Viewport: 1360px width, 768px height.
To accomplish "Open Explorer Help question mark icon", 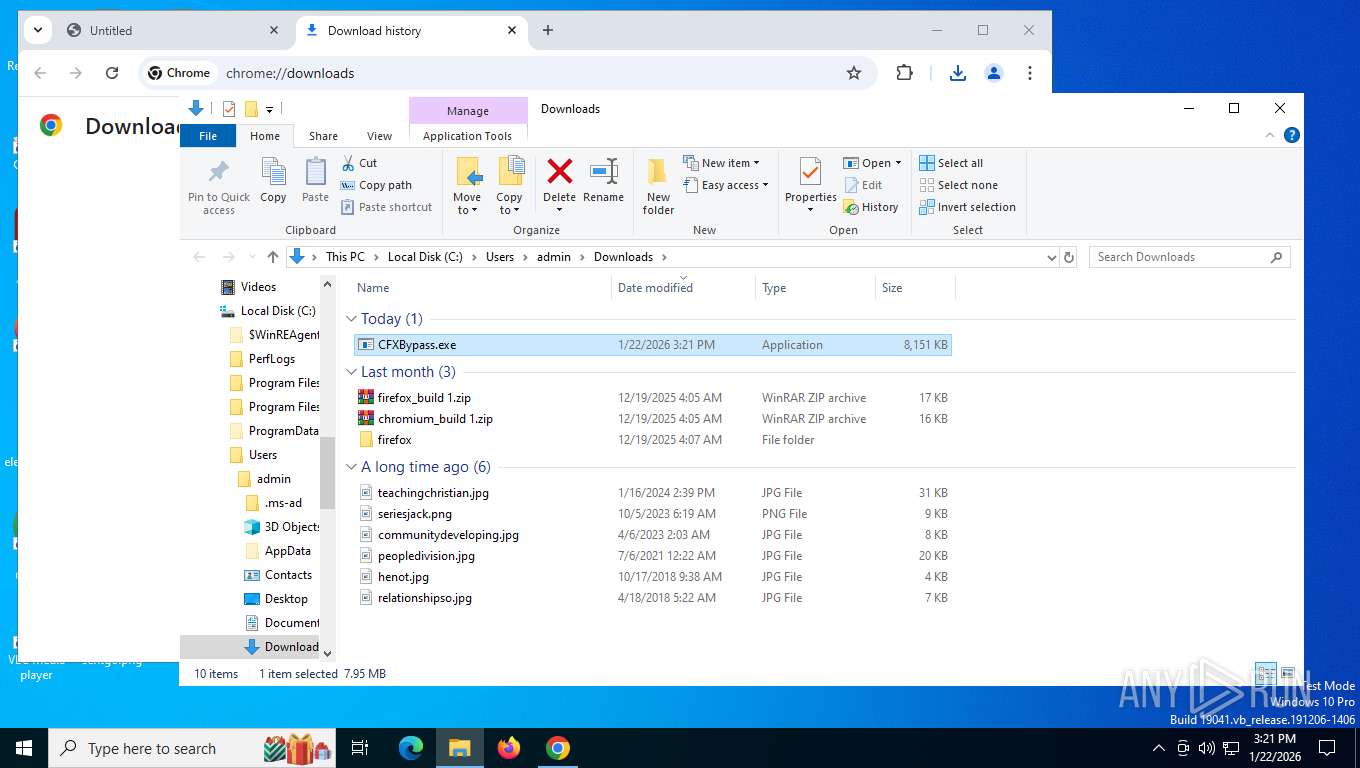I will point(1292,136).
